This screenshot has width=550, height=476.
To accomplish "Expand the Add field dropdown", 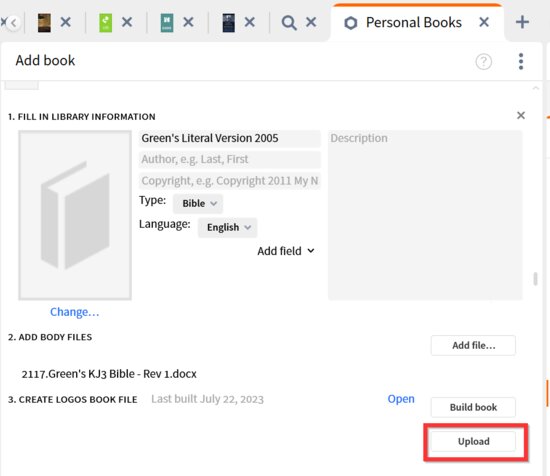I will (x=286, y=251).
